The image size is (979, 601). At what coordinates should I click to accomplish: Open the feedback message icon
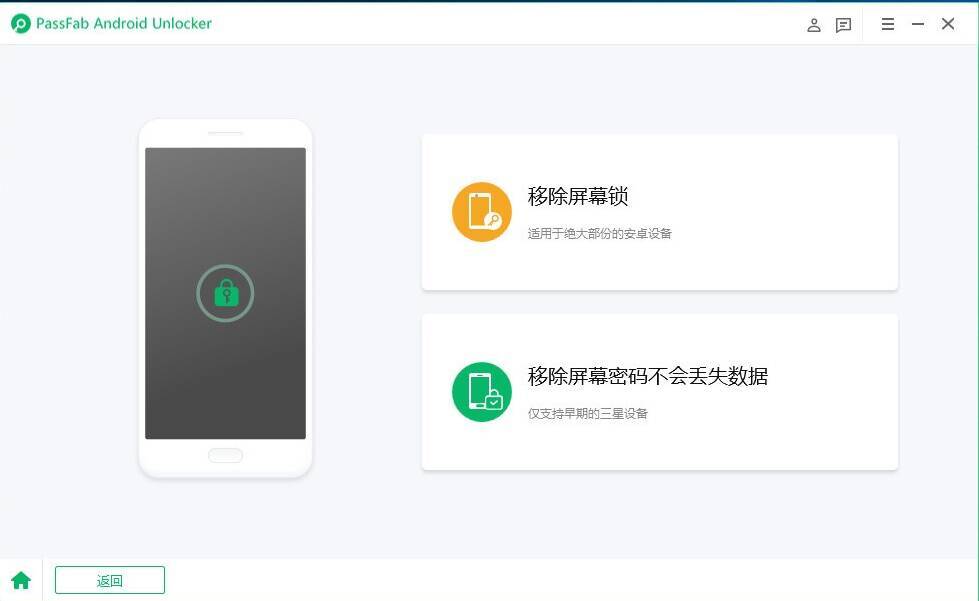tap(843, 25)
